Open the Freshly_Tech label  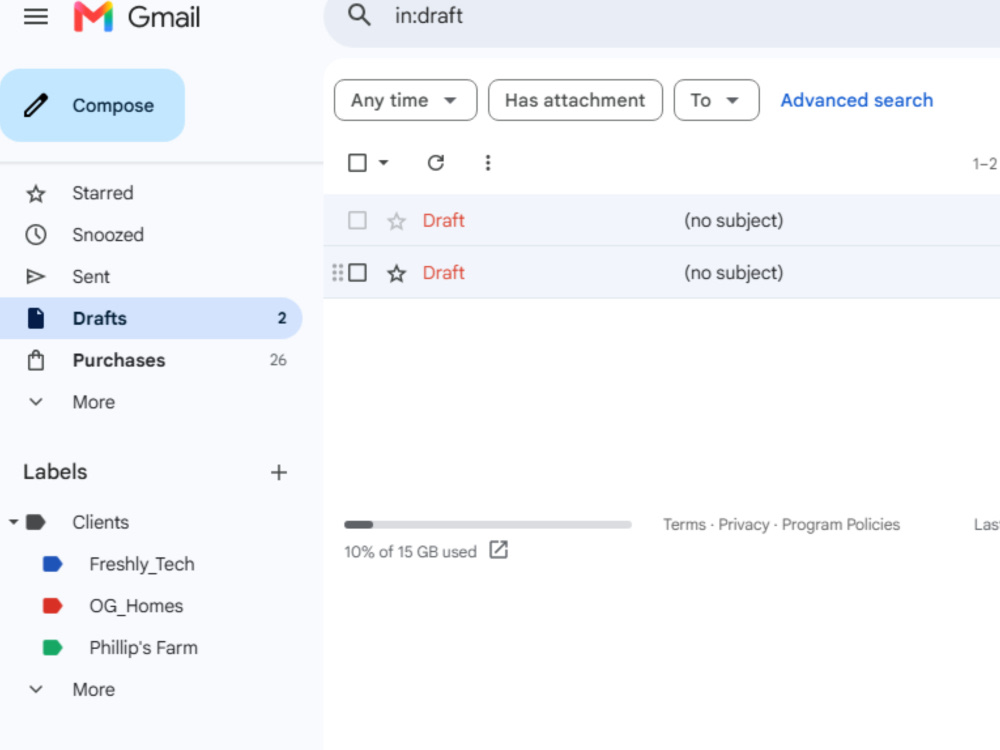click(x=142, y=564)
